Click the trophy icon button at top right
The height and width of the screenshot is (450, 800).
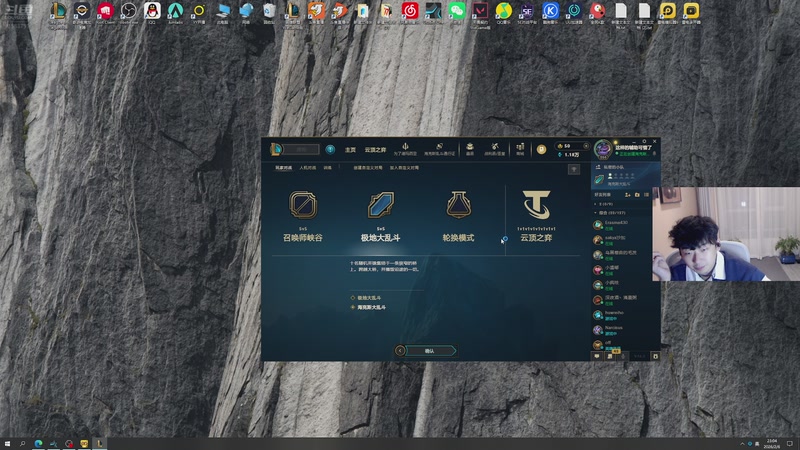(574, 169)
